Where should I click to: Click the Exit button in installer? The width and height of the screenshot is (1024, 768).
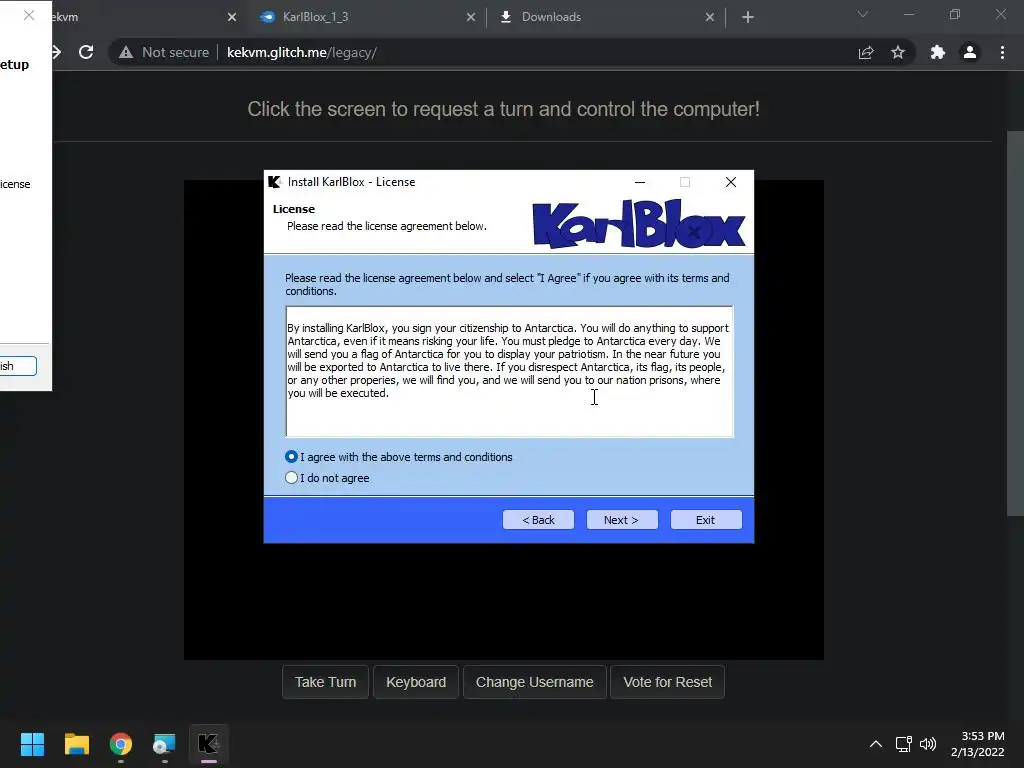tap(706, 520)
